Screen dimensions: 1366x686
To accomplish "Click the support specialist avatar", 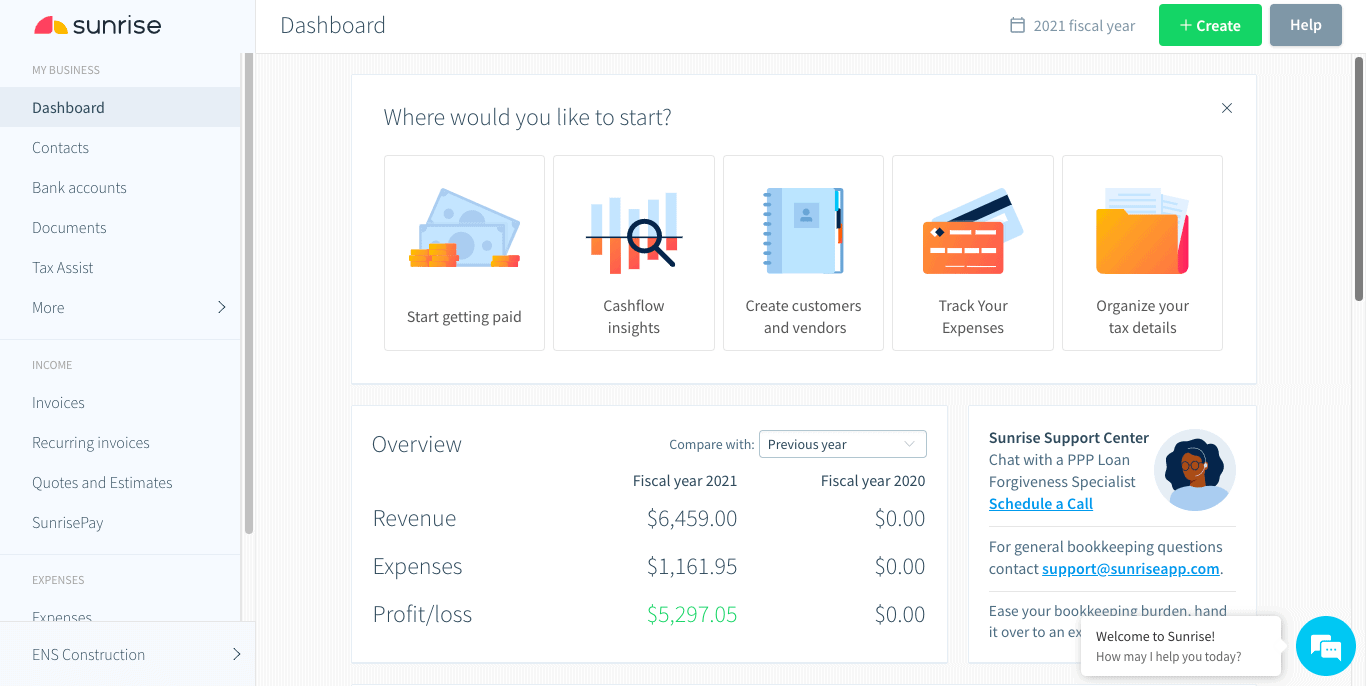I will click(1195, 470).
